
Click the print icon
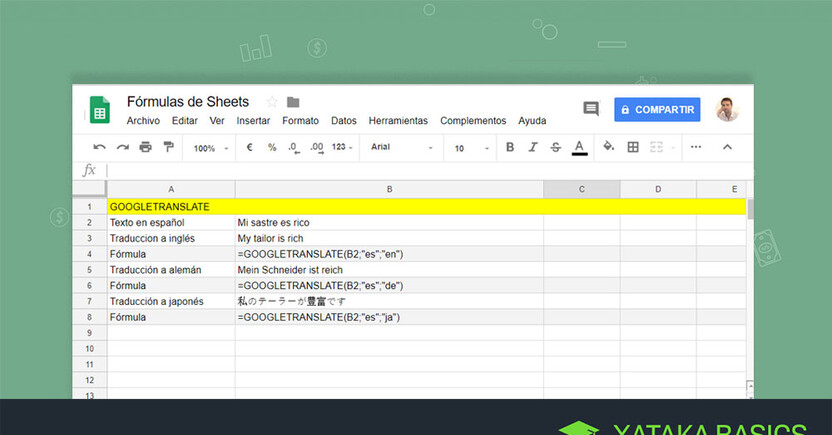[x=145, y=147]
